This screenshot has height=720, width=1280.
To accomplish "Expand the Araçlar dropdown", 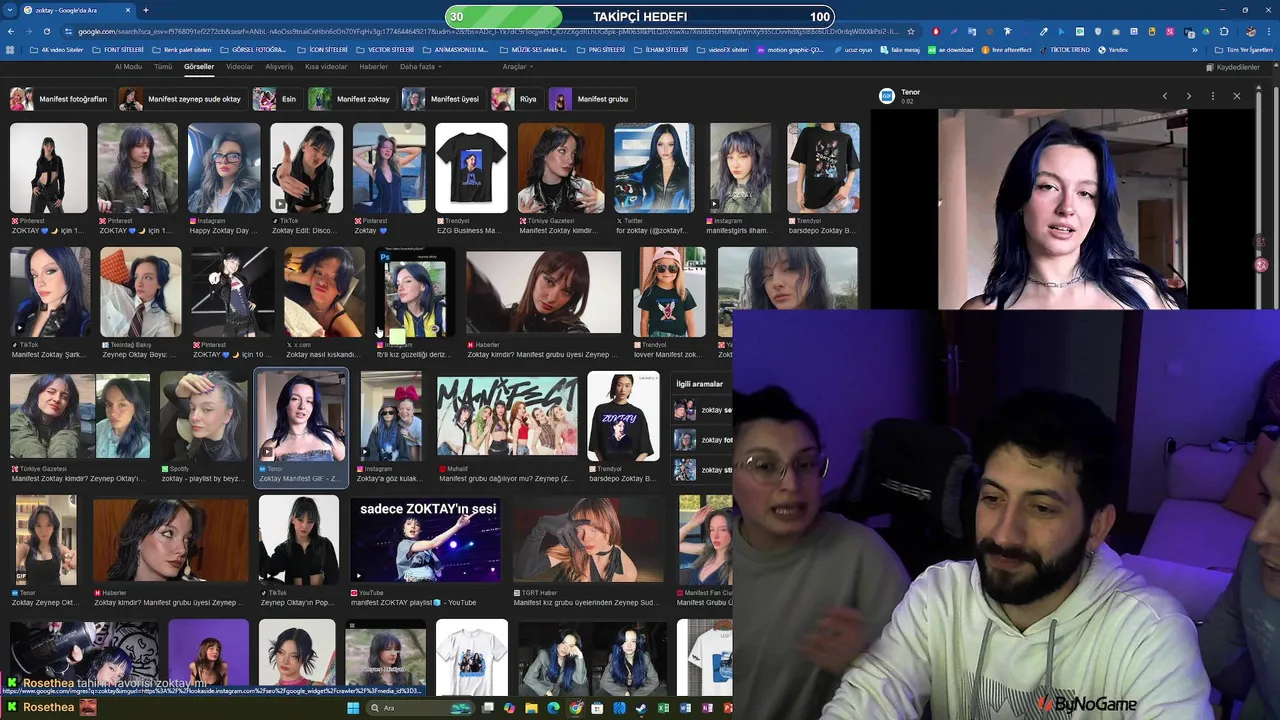I will (x=516, y=67).
